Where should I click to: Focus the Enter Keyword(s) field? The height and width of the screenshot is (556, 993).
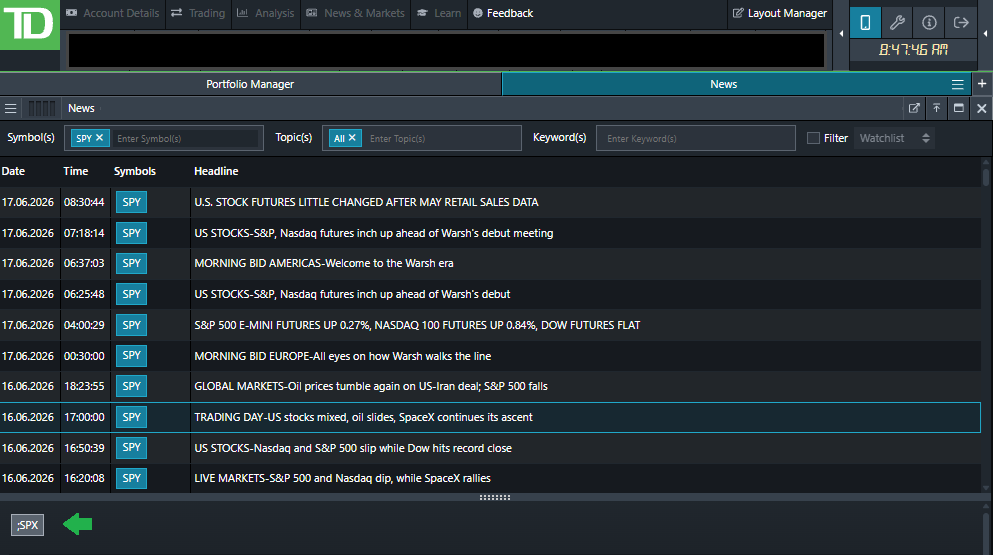[x=695, y=138]
